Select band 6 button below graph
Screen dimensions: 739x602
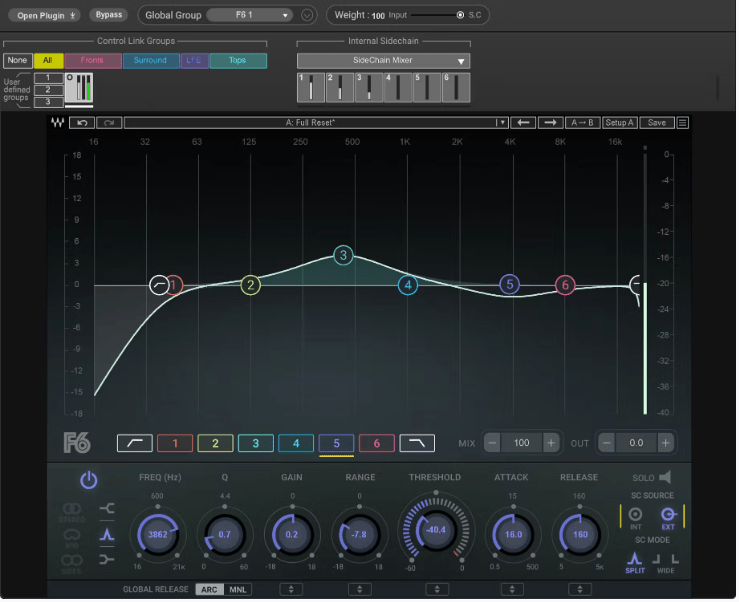(x=377, y=444)
